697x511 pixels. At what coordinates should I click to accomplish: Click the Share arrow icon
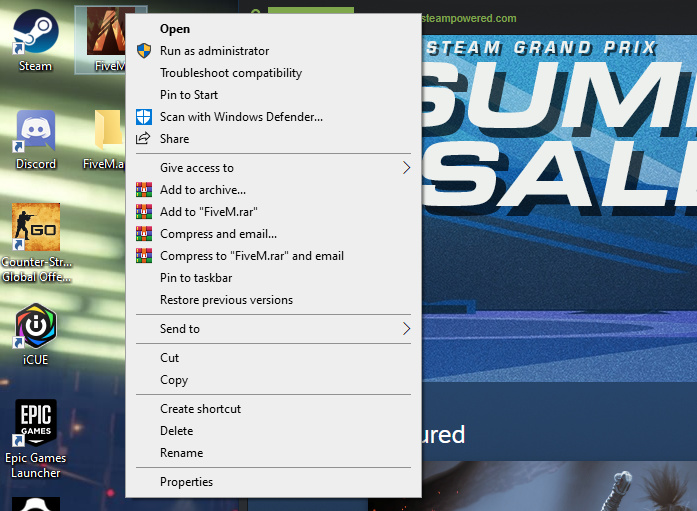[143, 139]
